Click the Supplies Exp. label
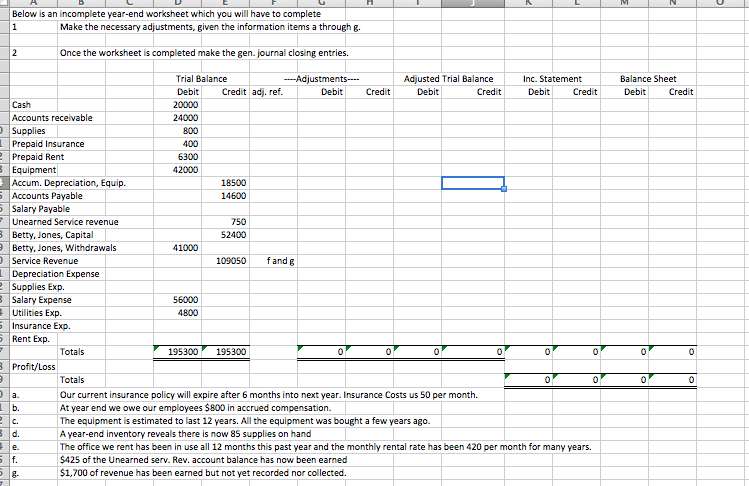 point(38,287)
